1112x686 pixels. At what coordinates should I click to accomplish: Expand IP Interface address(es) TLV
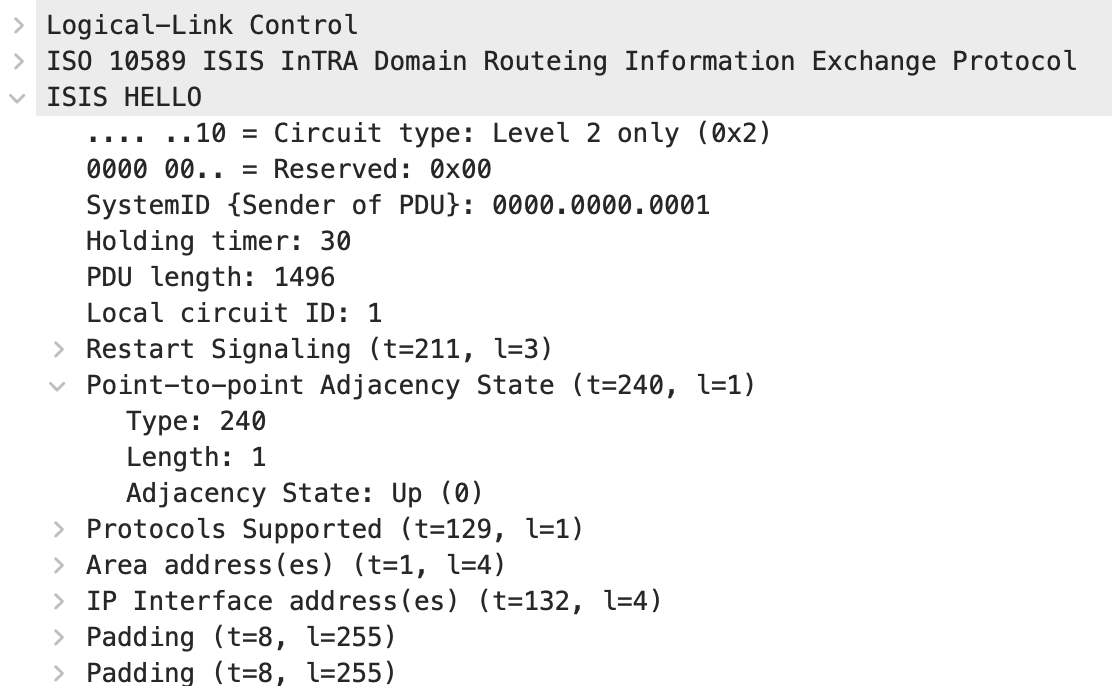(x=60, y=602)
